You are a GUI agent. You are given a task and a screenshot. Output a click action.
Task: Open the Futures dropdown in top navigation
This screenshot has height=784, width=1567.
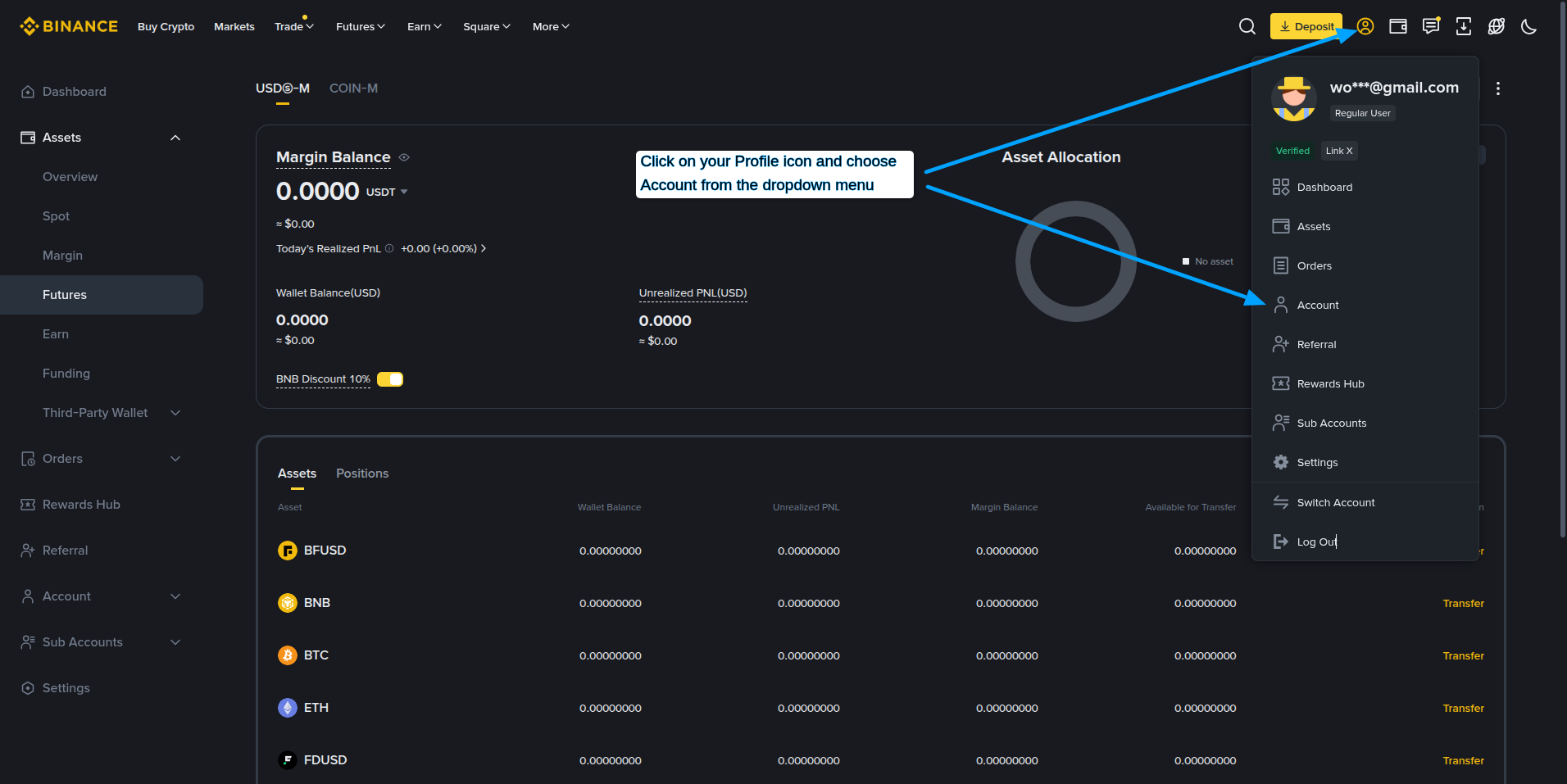[361, 26]
